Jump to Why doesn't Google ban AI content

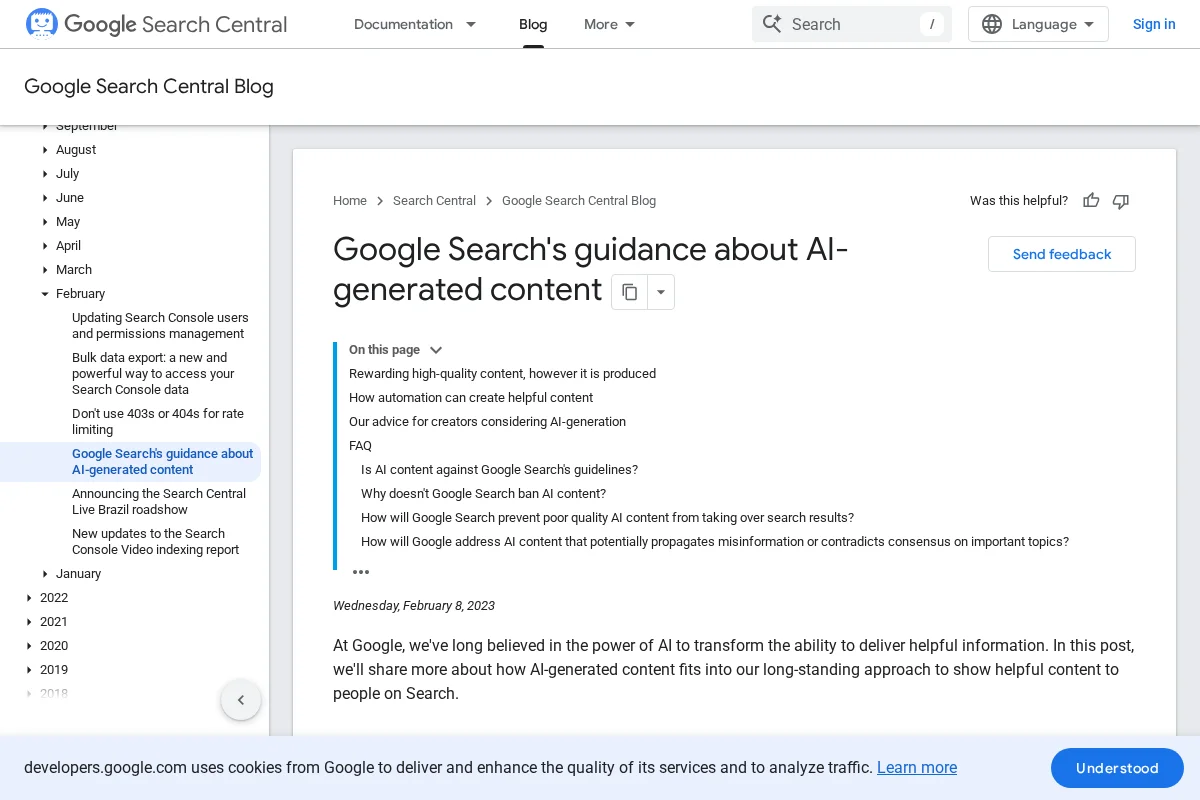(x=483, y=494)
